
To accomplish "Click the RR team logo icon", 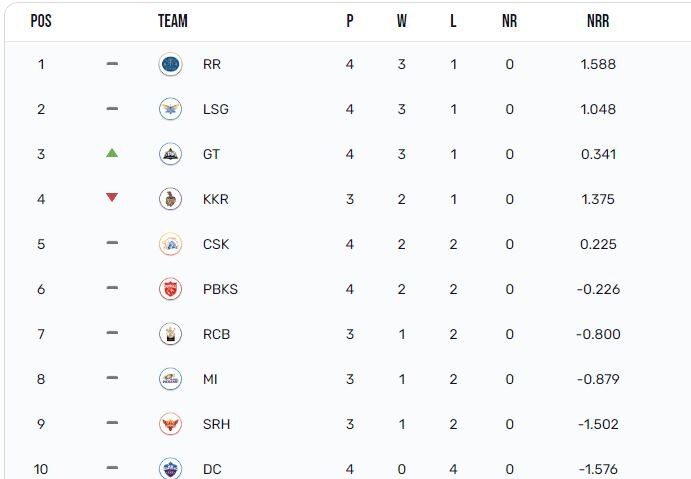I will (170, 64).
